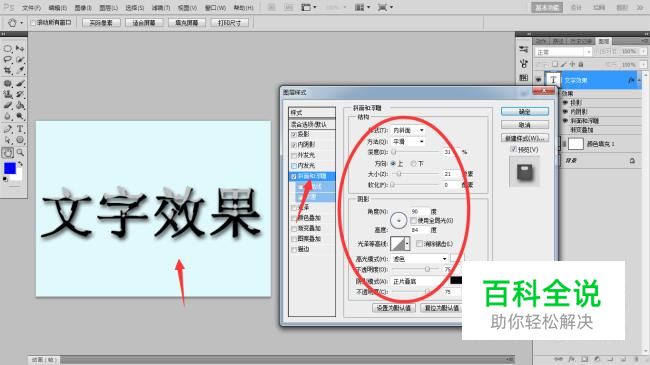Select the Pen tool

pyautogui.click(x=7, y=129)
